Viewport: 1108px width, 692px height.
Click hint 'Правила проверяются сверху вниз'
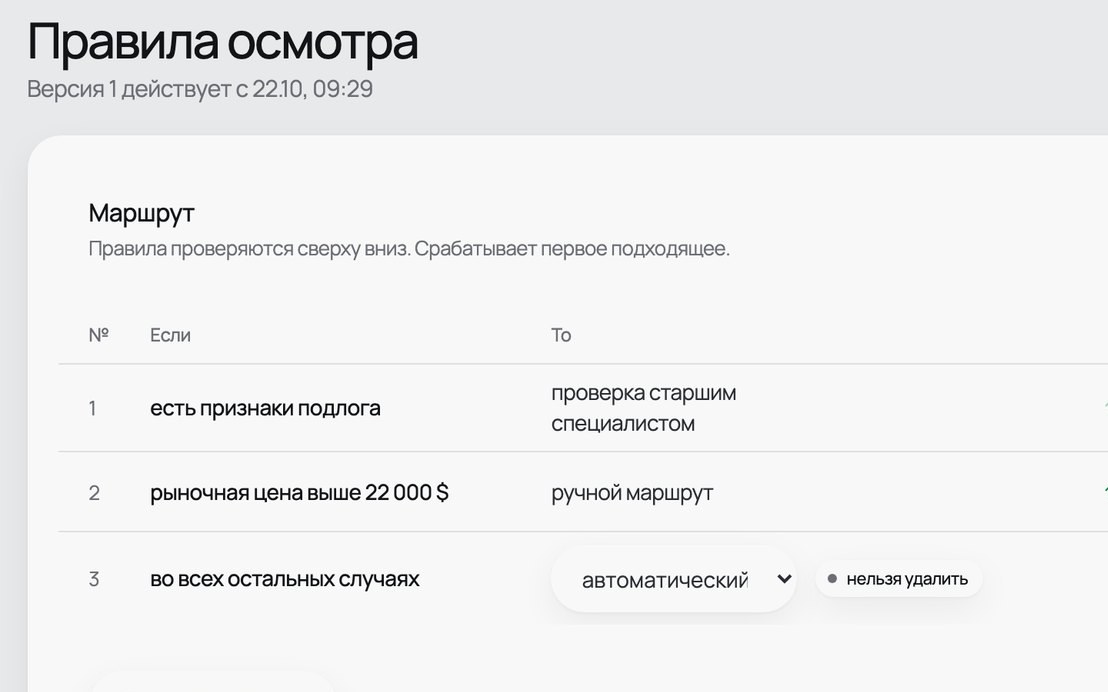[248, 249]
